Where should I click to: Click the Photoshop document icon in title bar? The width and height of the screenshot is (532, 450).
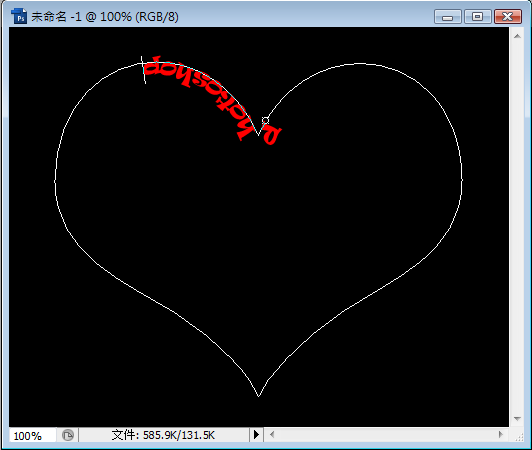[x=19, y=16]
